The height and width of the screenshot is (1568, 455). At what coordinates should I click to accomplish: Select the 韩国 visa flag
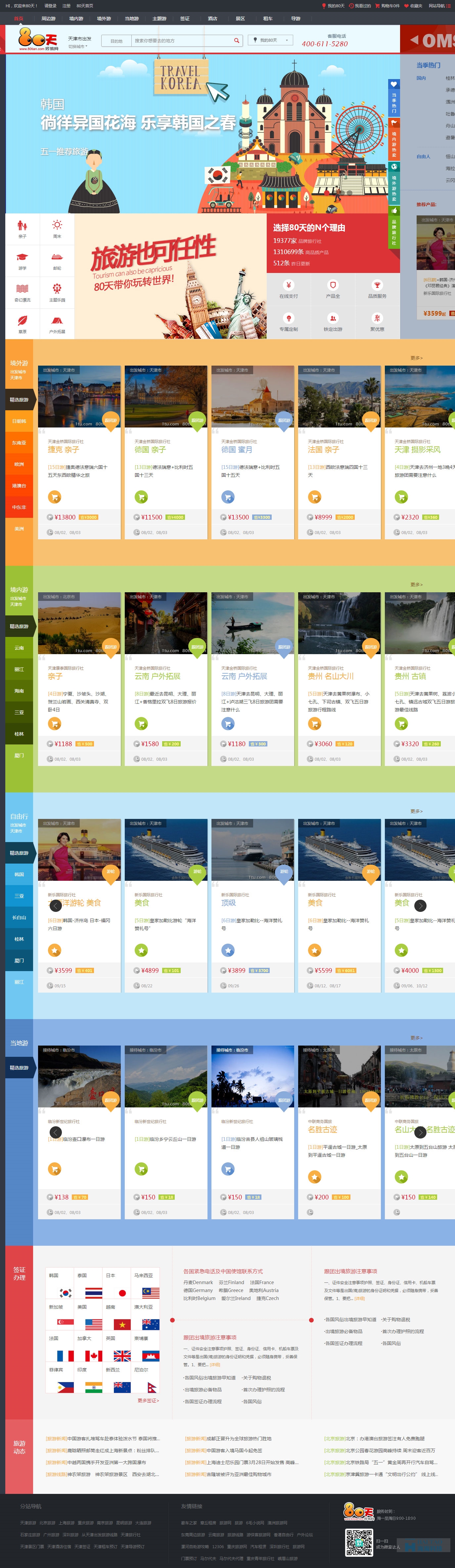[x=65, y=1293]
